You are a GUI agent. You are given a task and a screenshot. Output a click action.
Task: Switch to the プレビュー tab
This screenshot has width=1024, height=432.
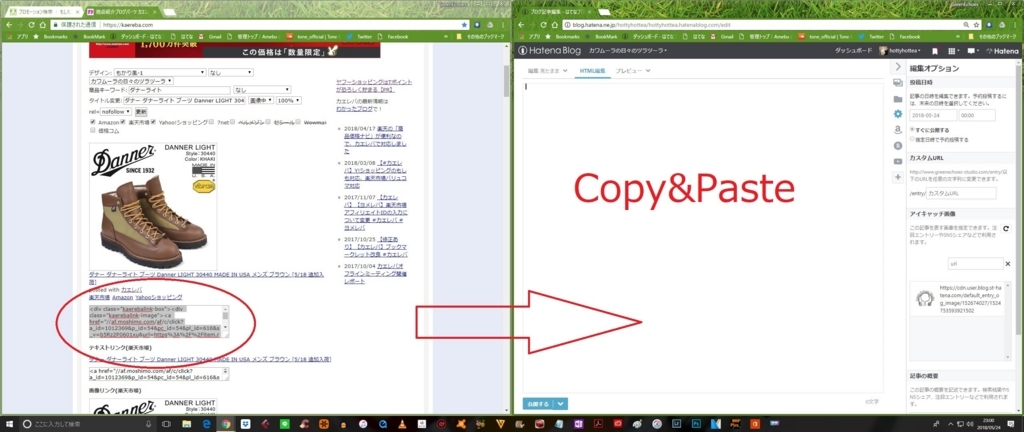pyautogui.click(x=633, y=70)
